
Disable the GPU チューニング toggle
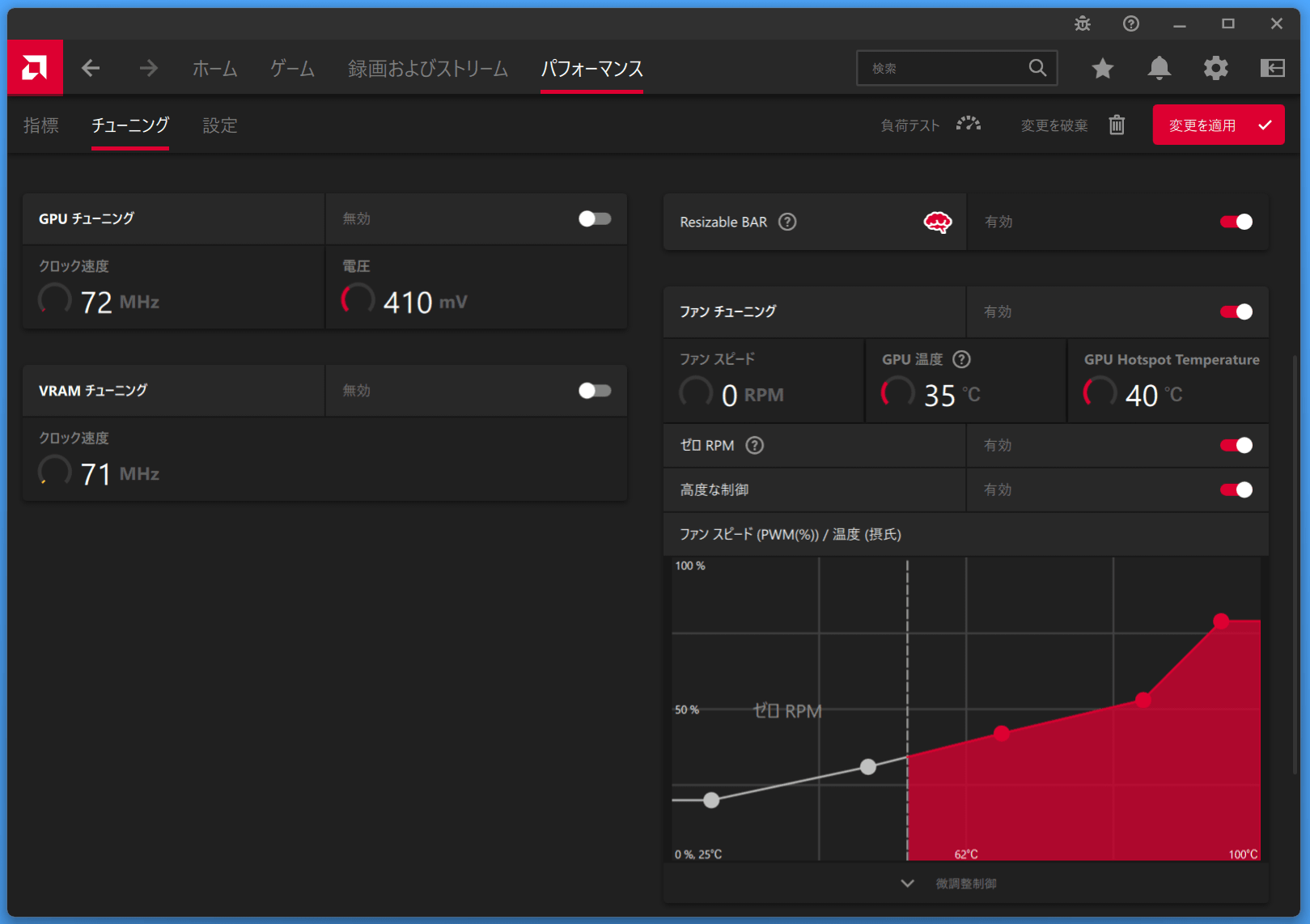pyautogui.click(x=595, y=218)
